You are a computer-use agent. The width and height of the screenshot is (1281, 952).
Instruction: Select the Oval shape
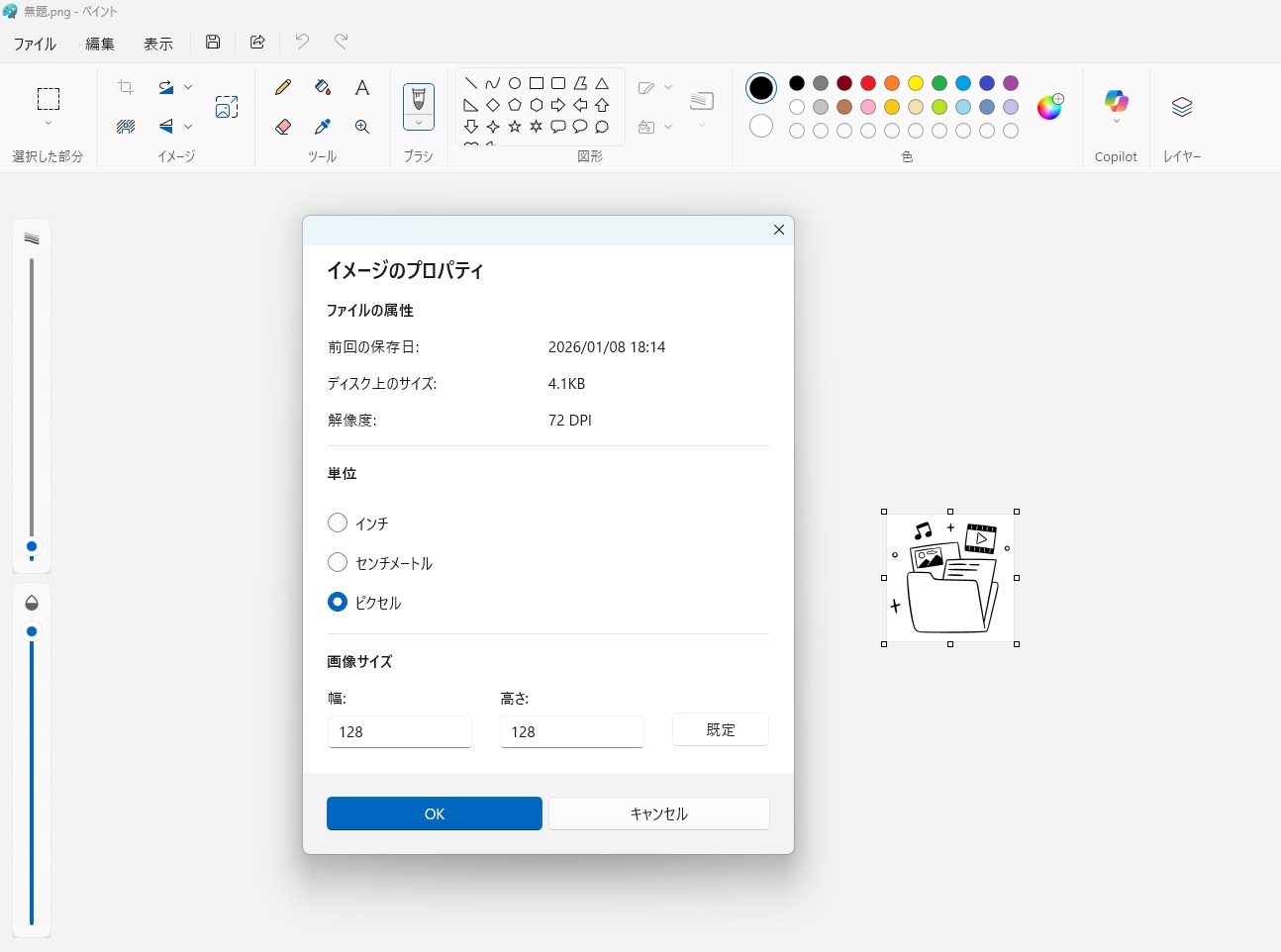coord(515,83)
